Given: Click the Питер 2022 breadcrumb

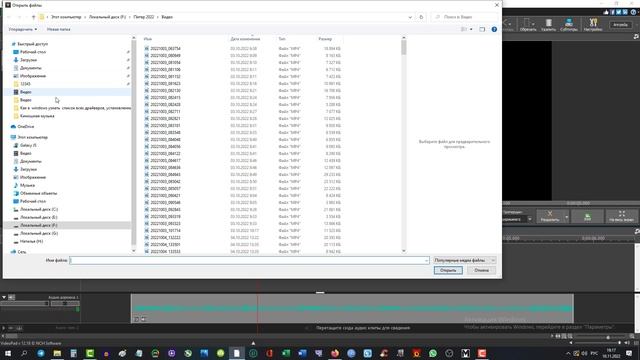Looking at the screenshot, I should point(144,17).
